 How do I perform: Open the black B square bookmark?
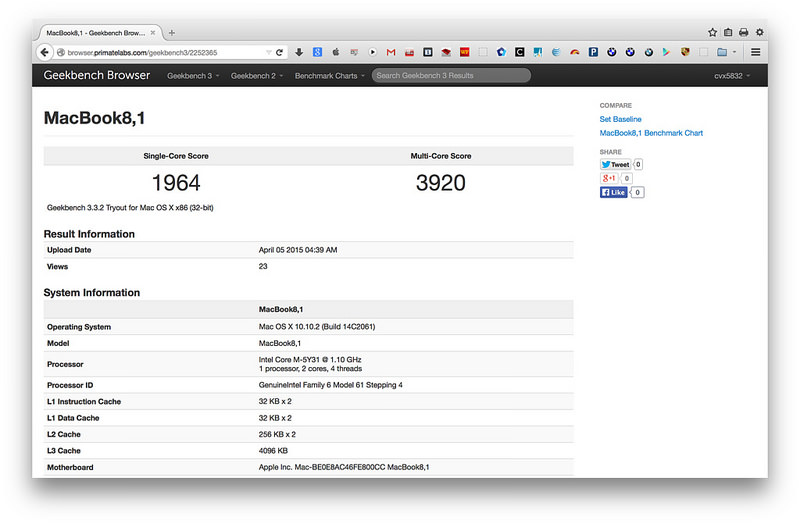click(428, 52)
